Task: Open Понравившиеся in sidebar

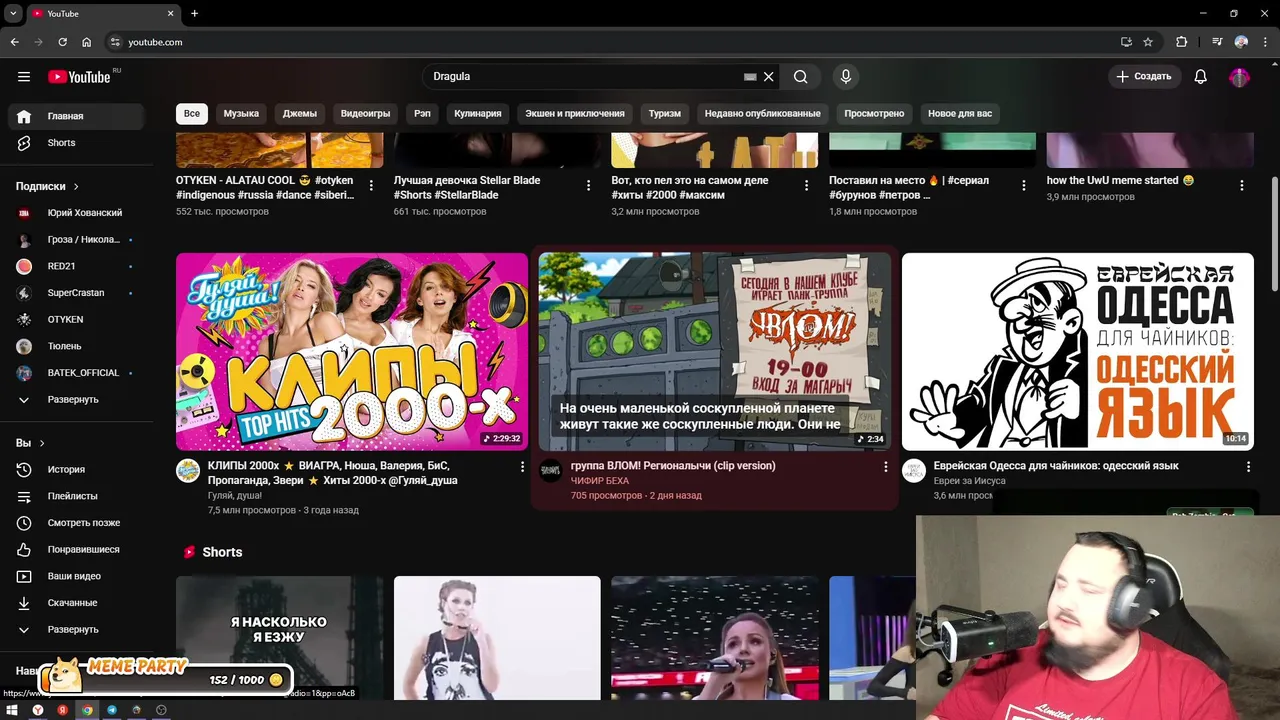Action: click(76, 549)
